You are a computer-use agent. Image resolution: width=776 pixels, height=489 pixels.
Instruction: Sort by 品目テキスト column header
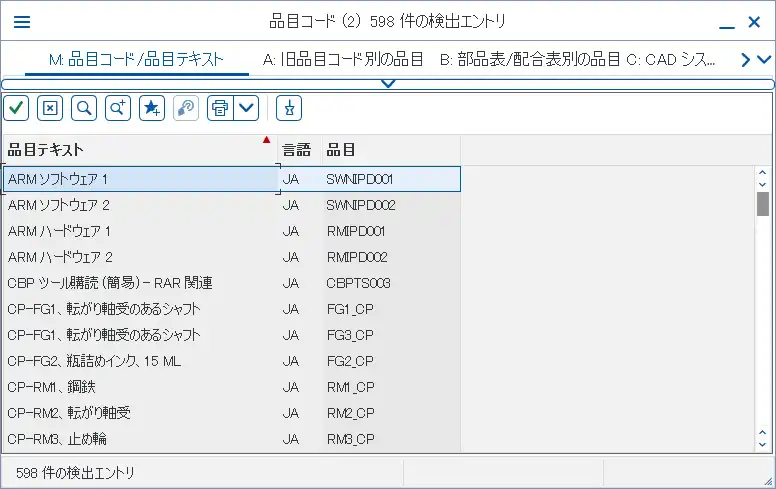tap(140, 149)
